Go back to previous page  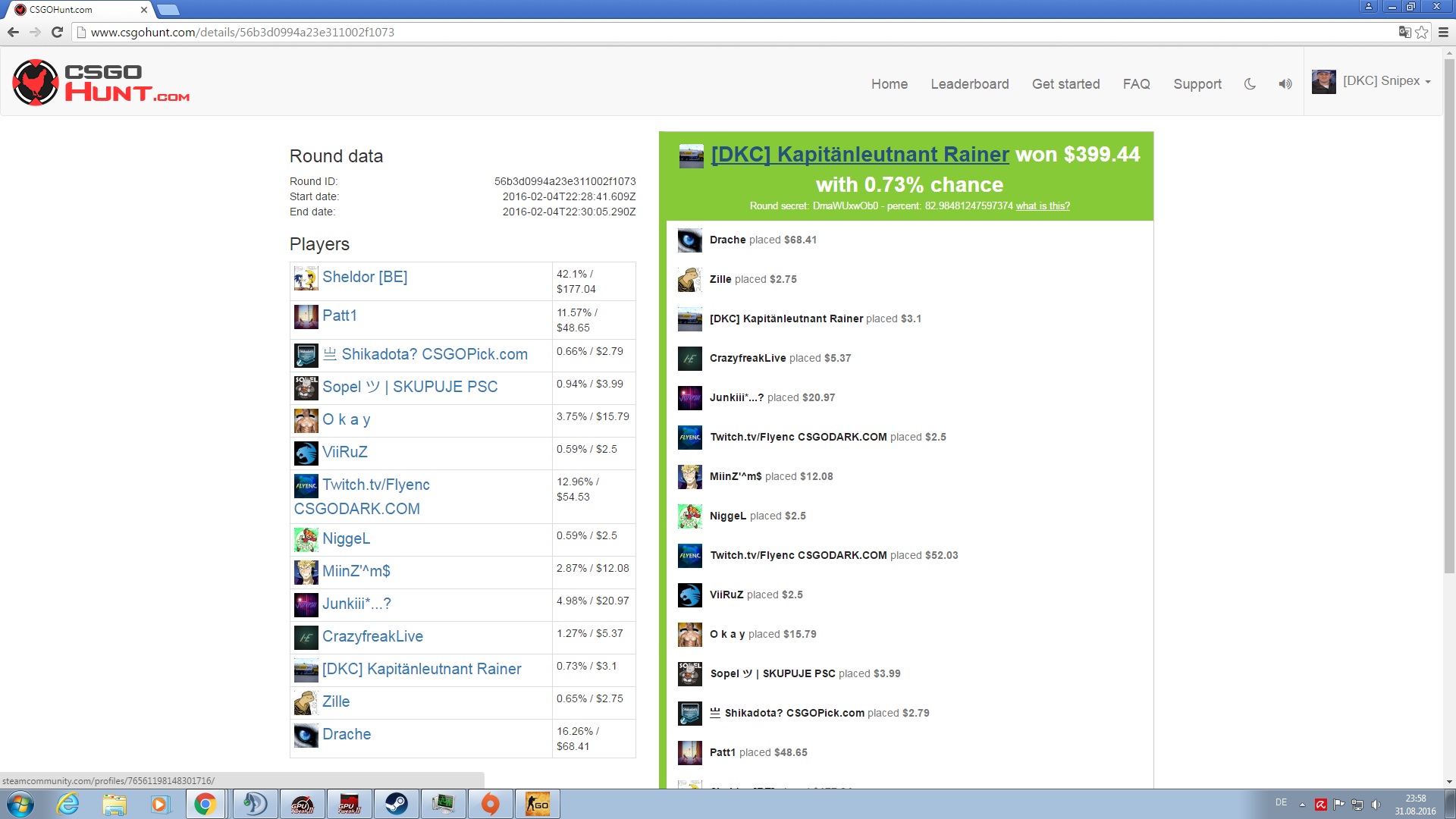(13, 32)
